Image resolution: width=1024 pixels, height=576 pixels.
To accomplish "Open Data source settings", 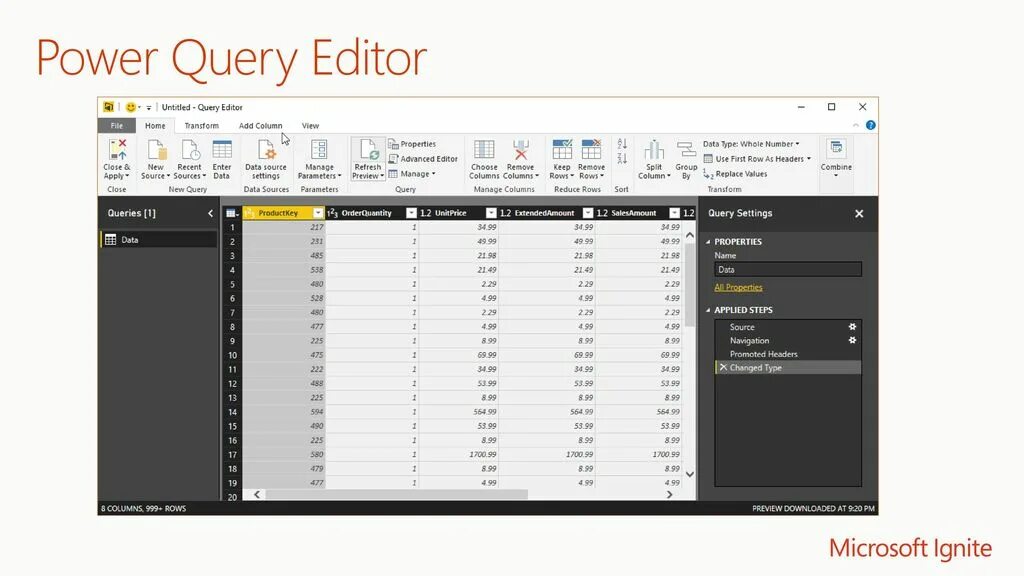I will pos(266,150).
